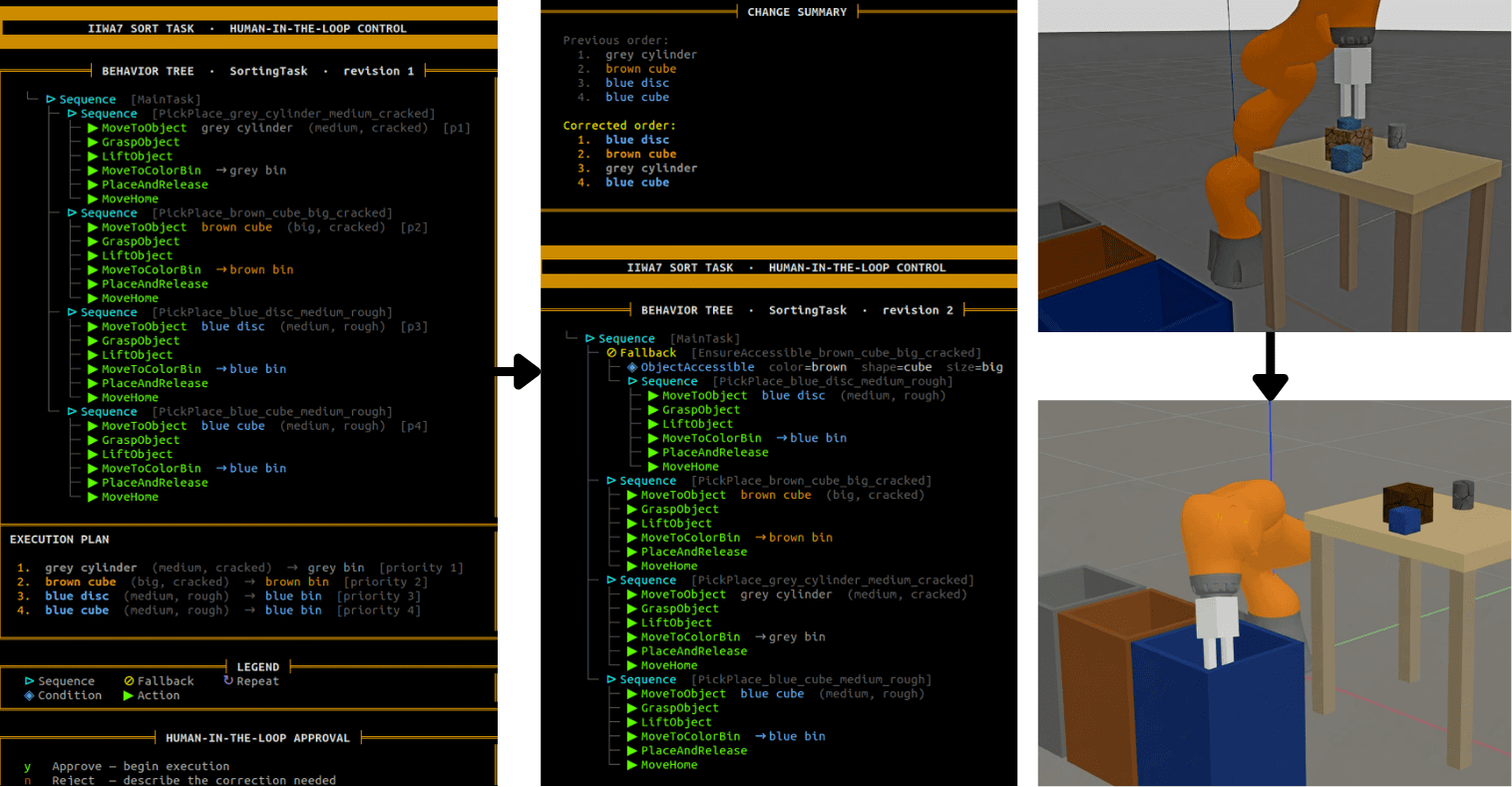This screenshot has height=787, width=1512.
Task: Click 'BEHAVIOR TREE · SortingTask · revision 2' title
Action: pos(797,310)
